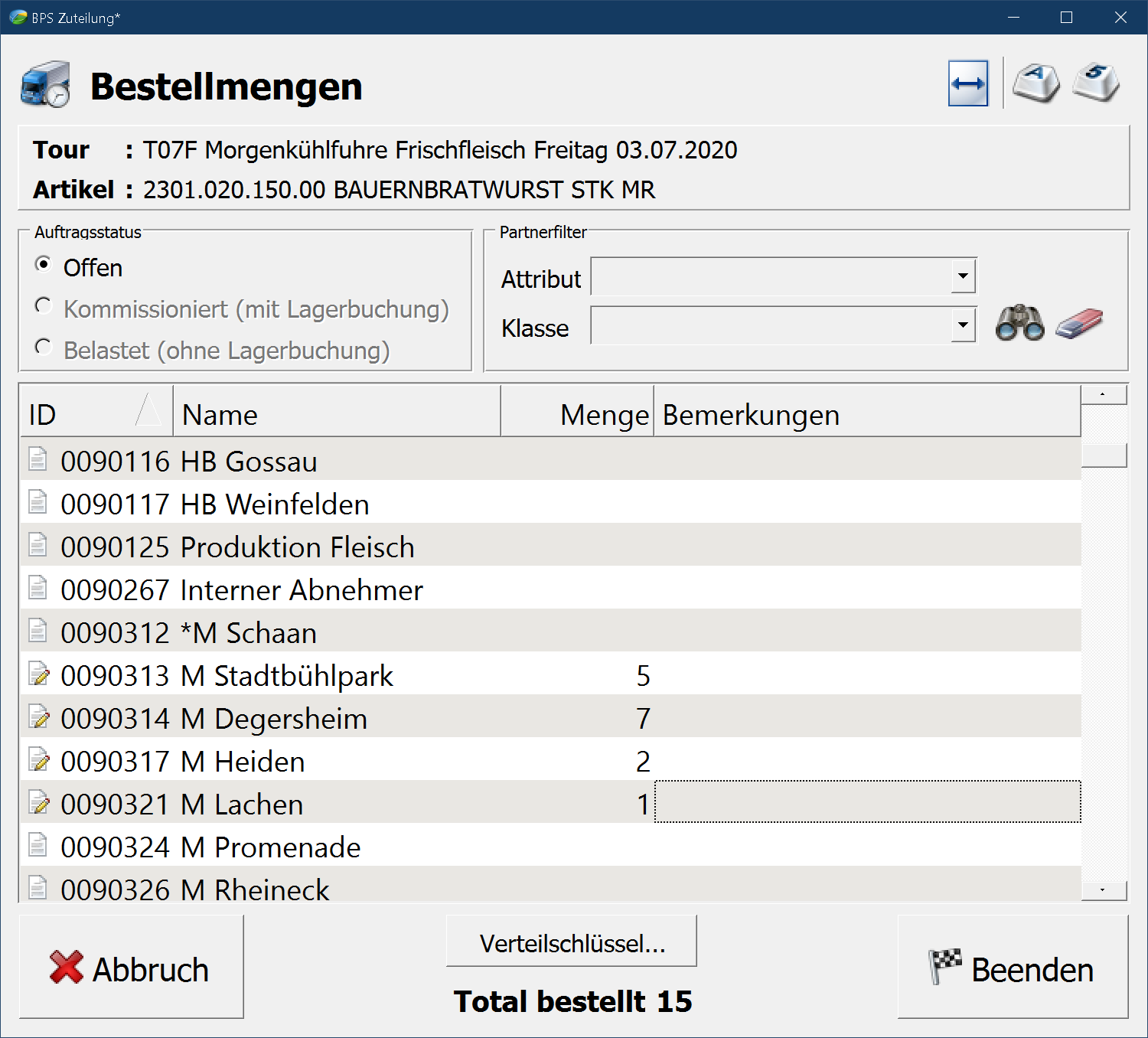1148x1038 pixels.
Task: Clear partner filter with eraser icon
Action: pyautogui.click(x=1079, y=324)
